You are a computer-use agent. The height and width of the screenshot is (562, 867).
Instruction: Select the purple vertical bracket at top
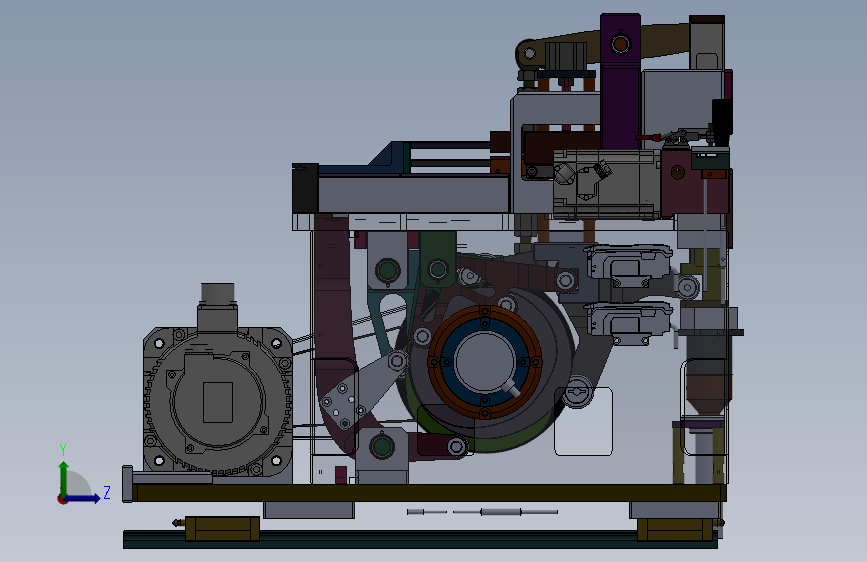coord(620,82)
